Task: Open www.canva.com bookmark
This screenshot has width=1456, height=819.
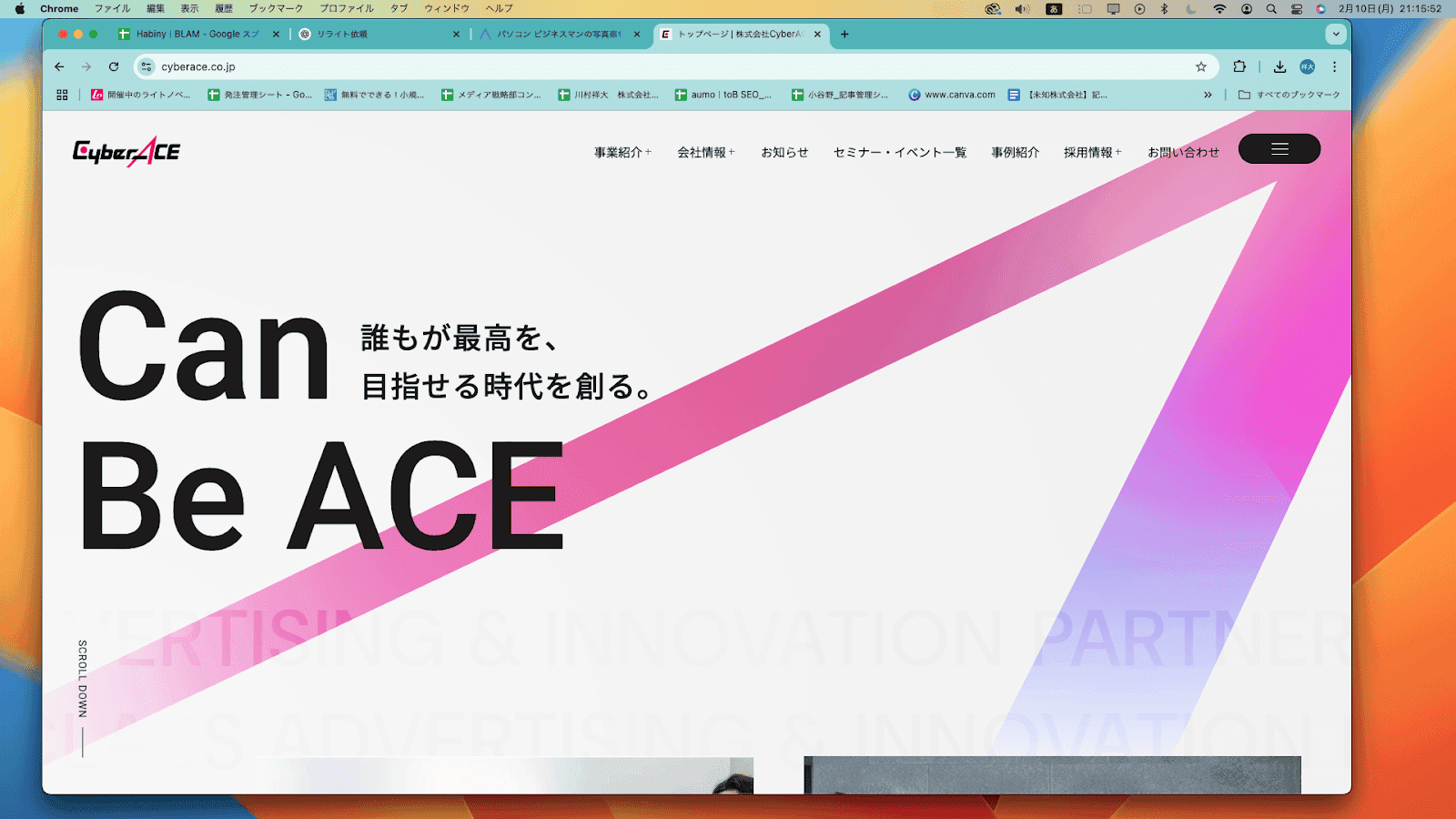Action: pyautogui.click(x=952, y=95)
